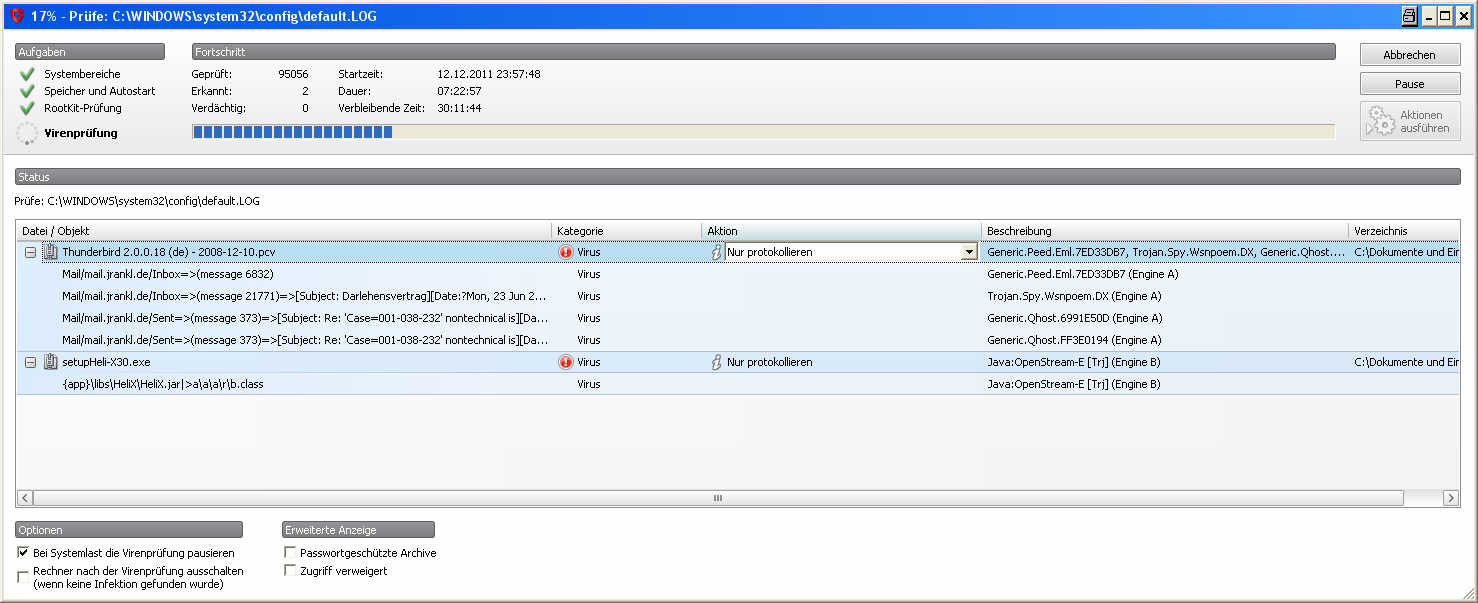This screenshot has width=1478, height=603.
Task: Uncheck Bei Systemlast die Virenprüfung pausieren
Action: click(x=23, y=552)
